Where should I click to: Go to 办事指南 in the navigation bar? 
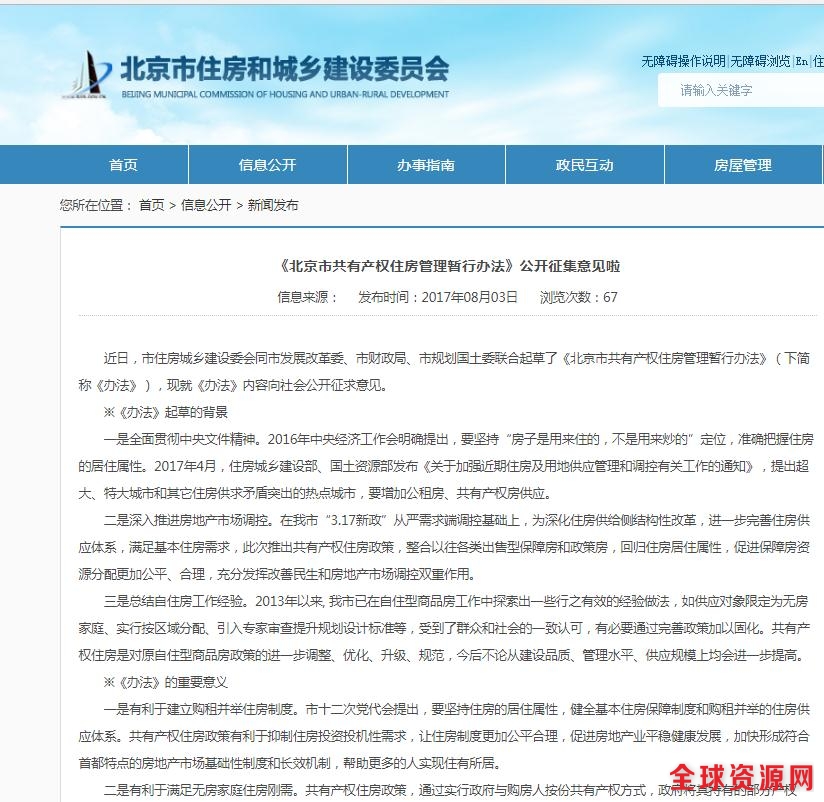point(426,165)
